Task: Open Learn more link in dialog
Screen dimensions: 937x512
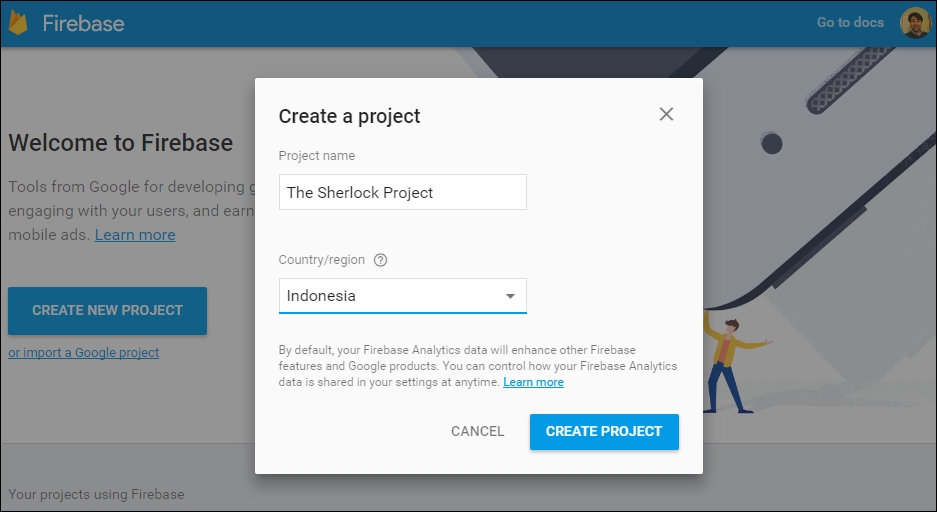Action: coord(533,382)
